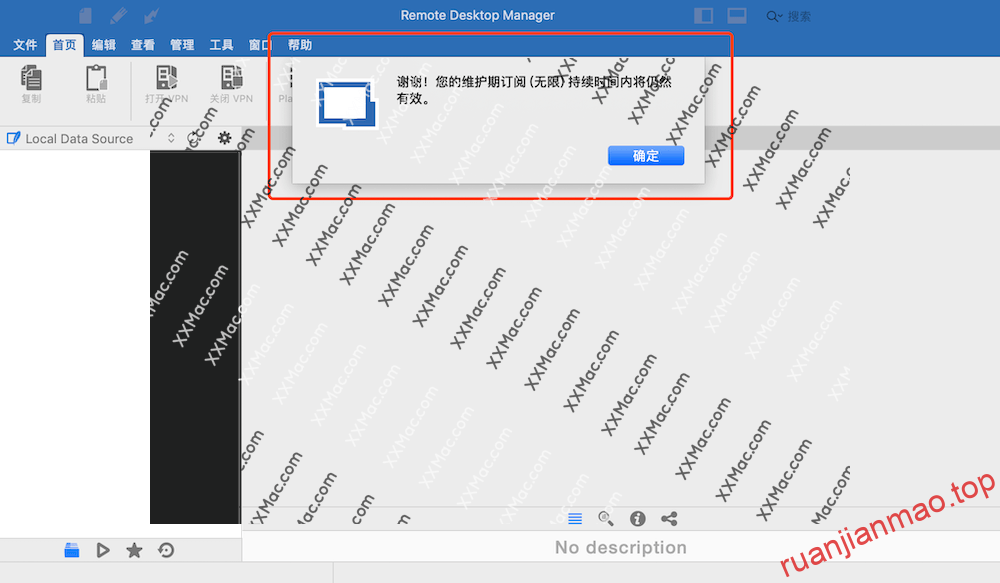Open session history via the clock icon
Viewport: 1000px width, 583px height.
point(166,549)
